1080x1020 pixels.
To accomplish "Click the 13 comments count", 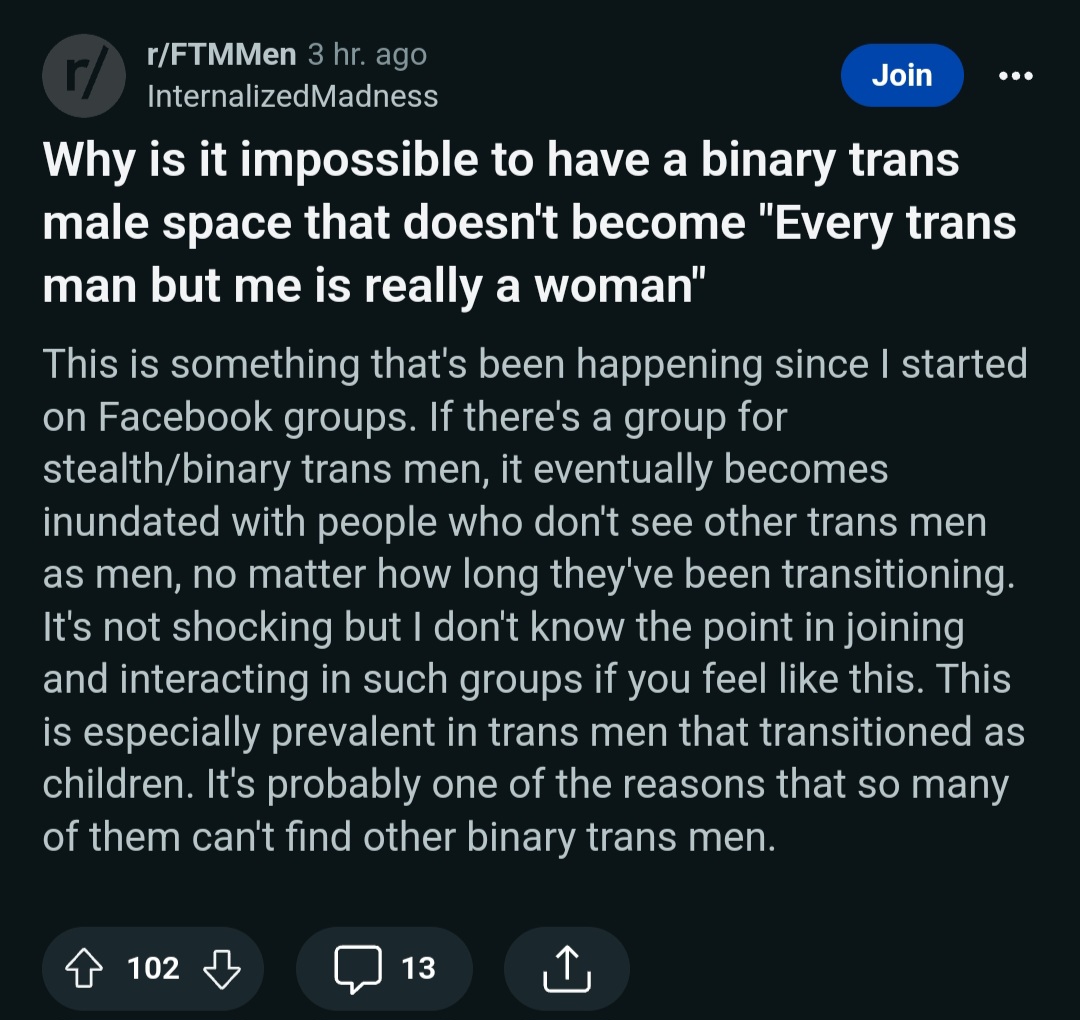I will pos(418,968).
